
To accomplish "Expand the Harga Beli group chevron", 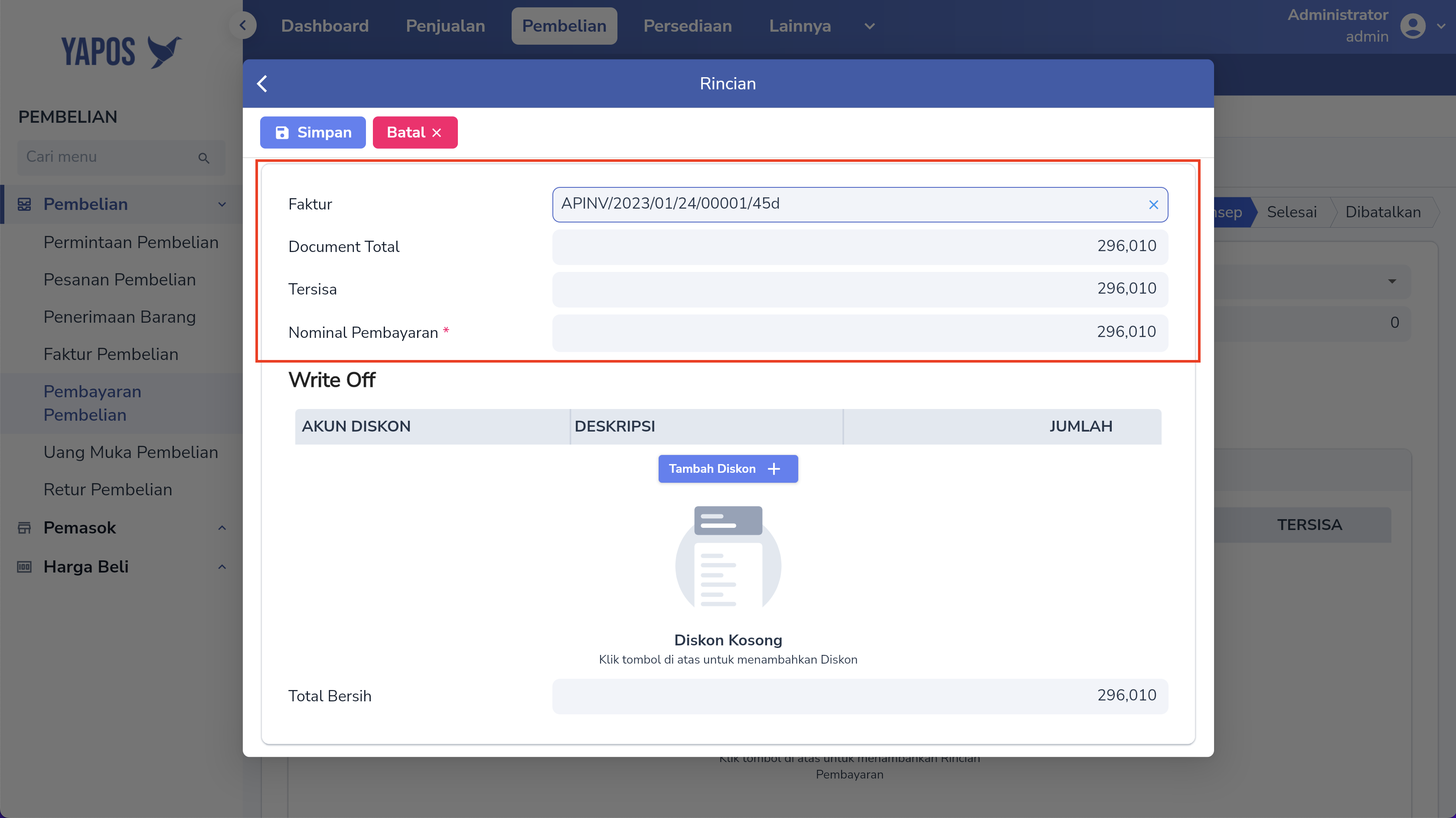I will 222,567.
